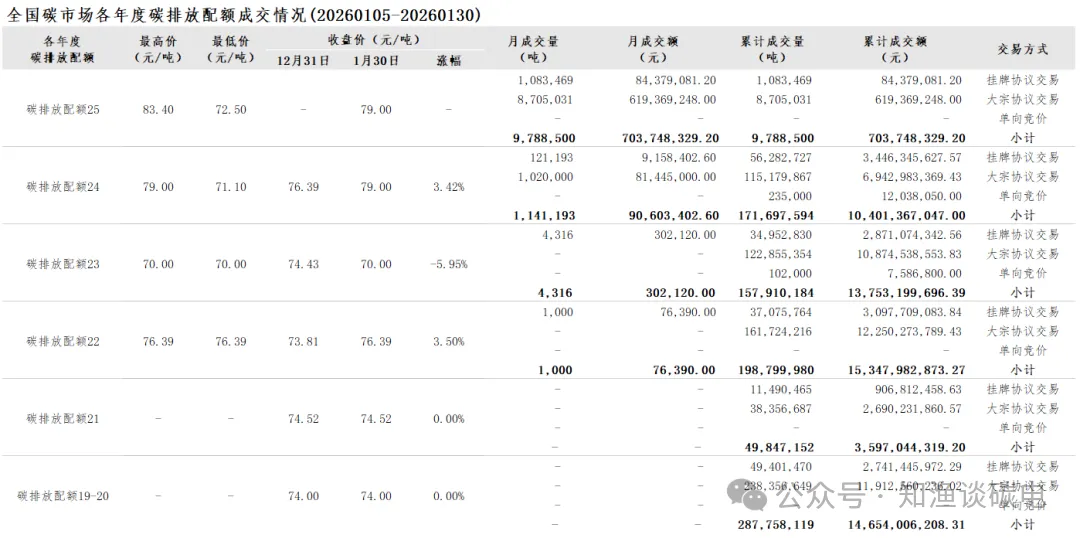Click the 3.42% change value
Viewport: 1080px width, 538px height.
(x=449, y=187)
